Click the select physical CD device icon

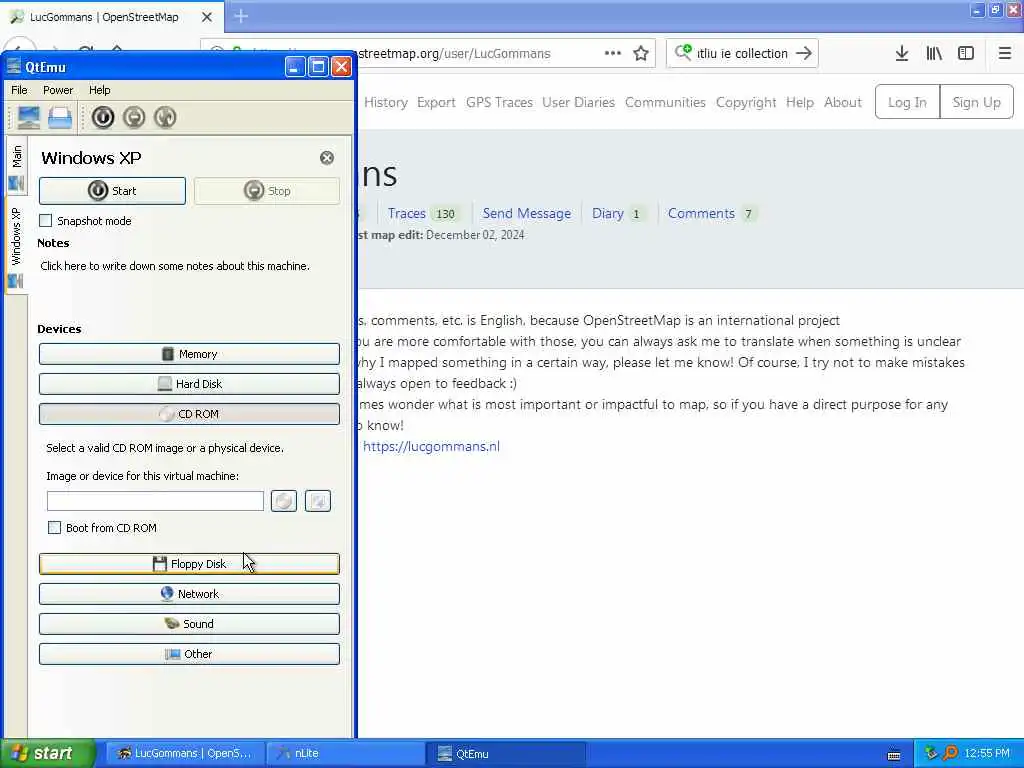(284, 501)
